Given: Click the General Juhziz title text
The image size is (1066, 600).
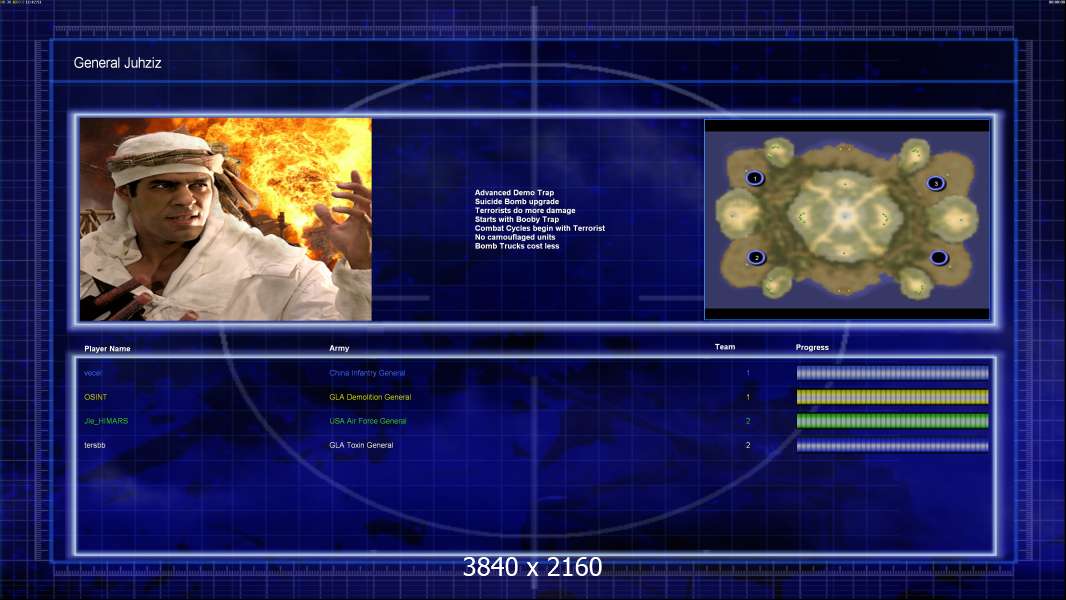Looking at the screenshot, I should pyautogui.click(x=118, y=63).
